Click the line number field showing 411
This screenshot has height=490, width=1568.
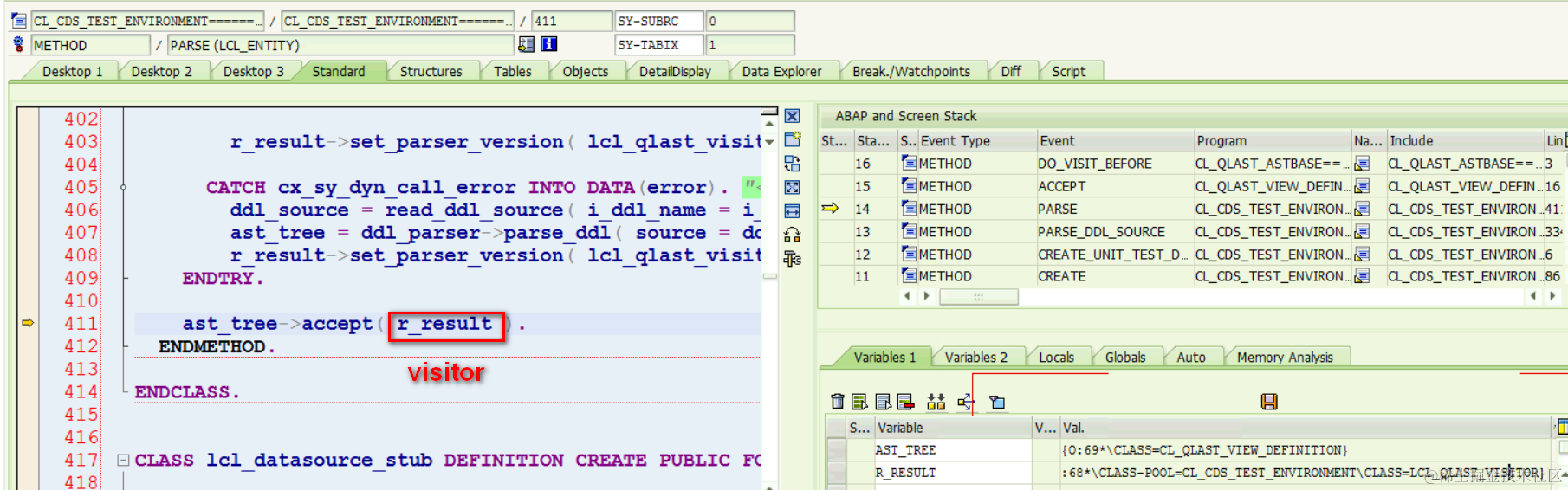point(572,21)
